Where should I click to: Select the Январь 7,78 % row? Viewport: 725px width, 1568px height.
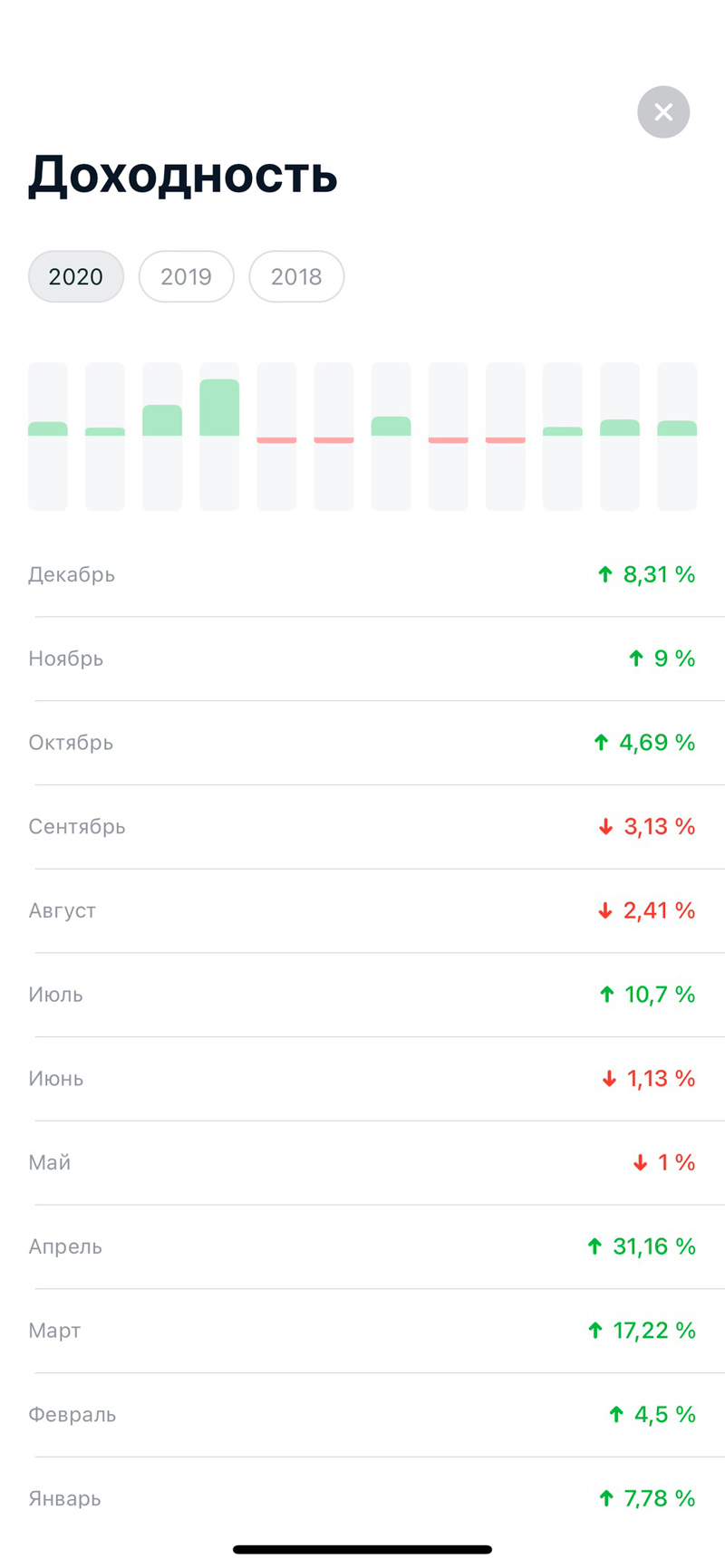(x=362, y=1498)
